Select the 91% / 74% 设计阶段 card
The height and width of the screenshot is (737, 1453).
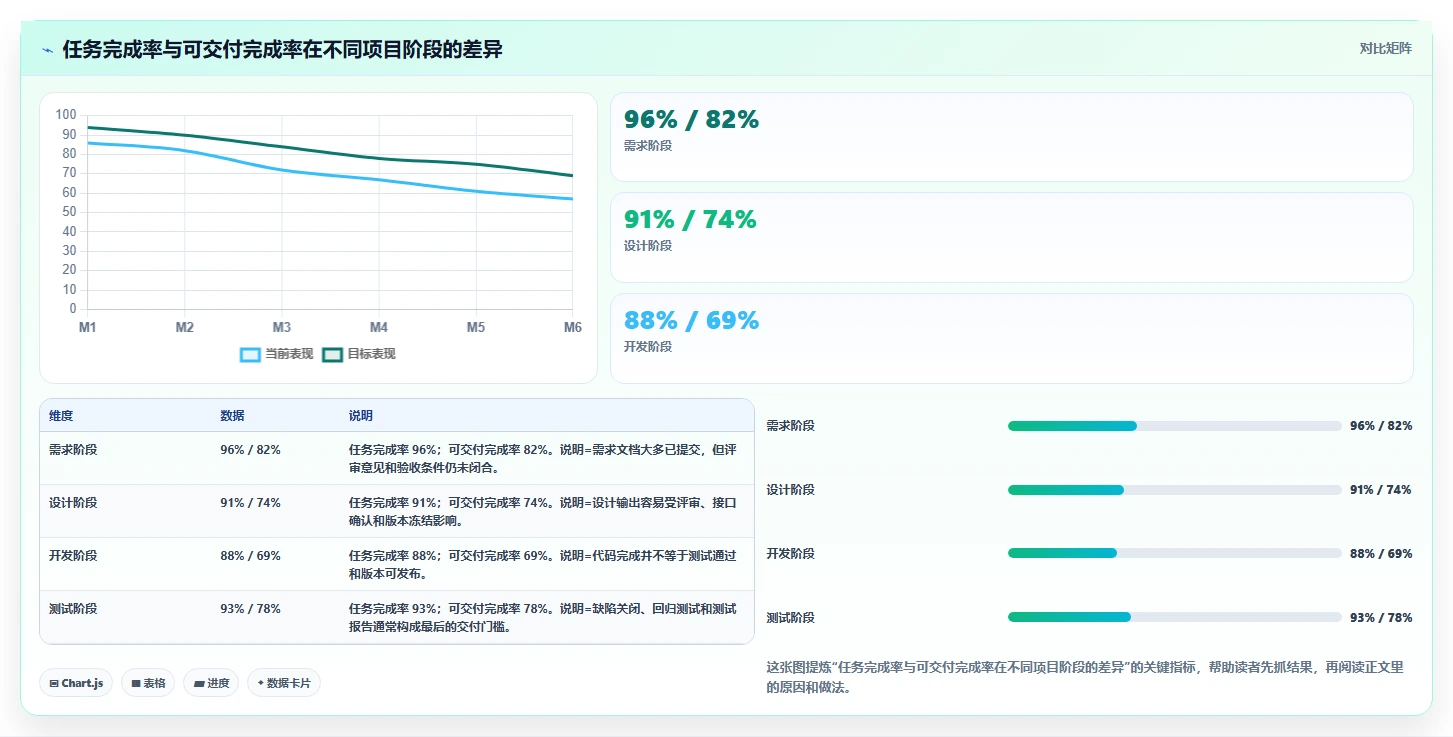(1012, 238)
